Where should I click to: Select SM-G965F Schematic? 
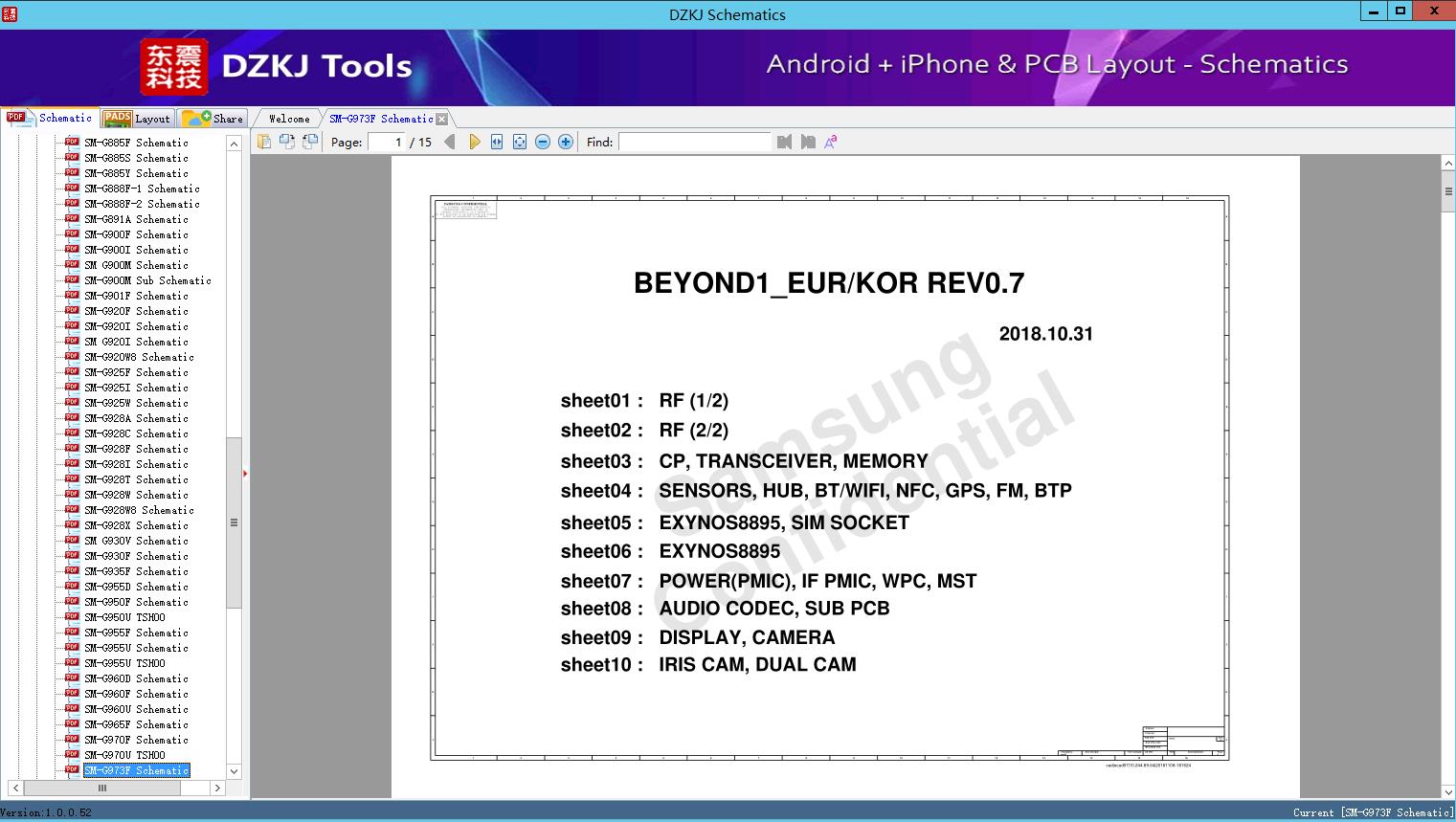[136, 724]
